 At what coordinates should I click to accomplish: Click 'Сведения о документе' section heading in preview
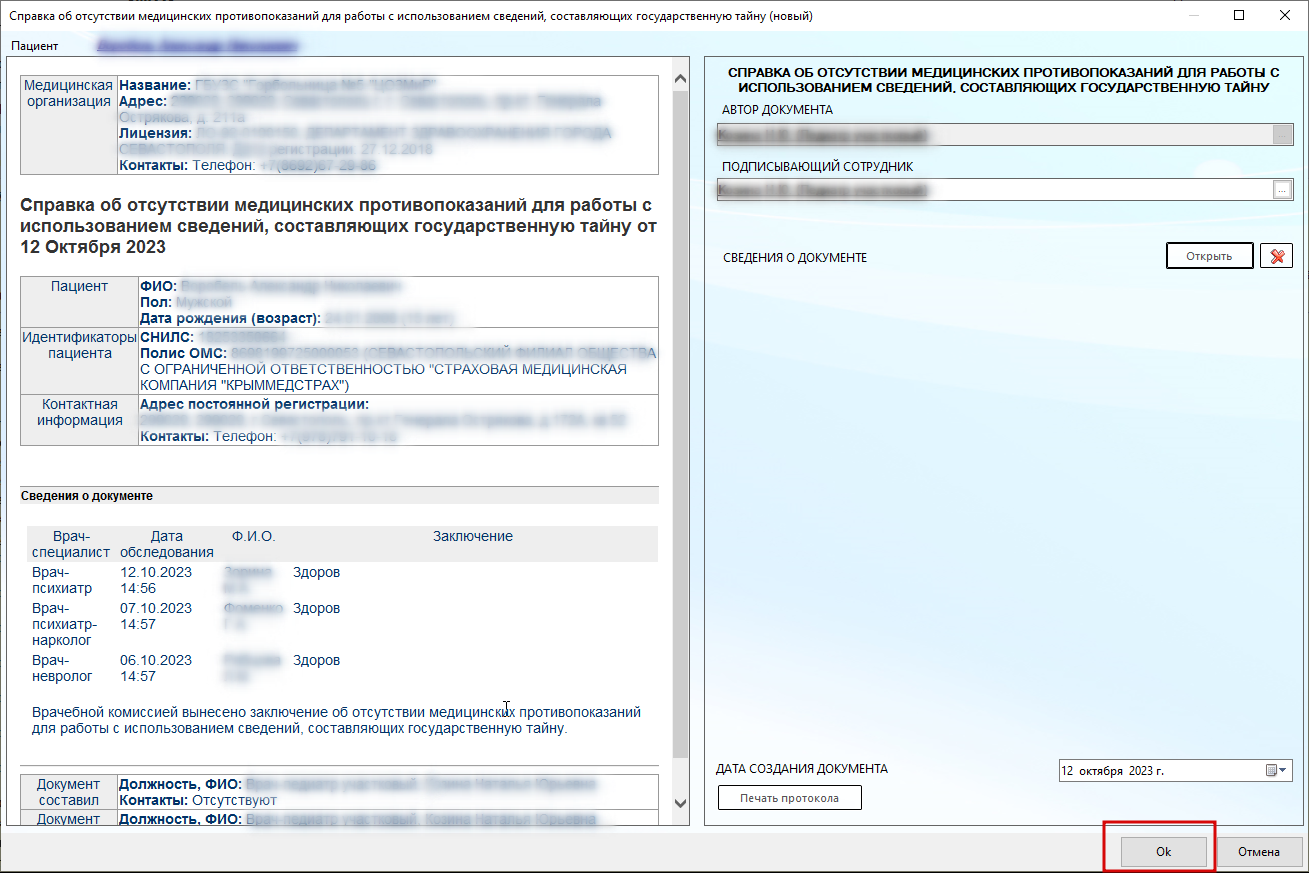click(87, 495)
